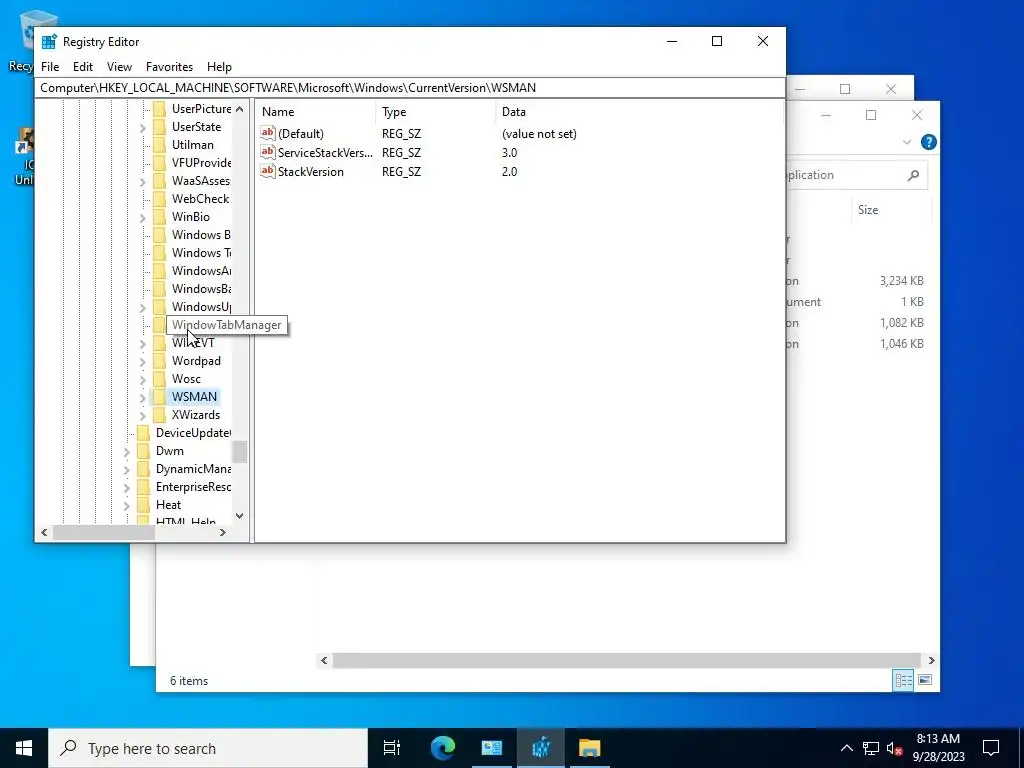The height and width of the screenshot is (768, 1024).
Task: Open File Explorer from the taskbar
Action: (x=589, y=748)
